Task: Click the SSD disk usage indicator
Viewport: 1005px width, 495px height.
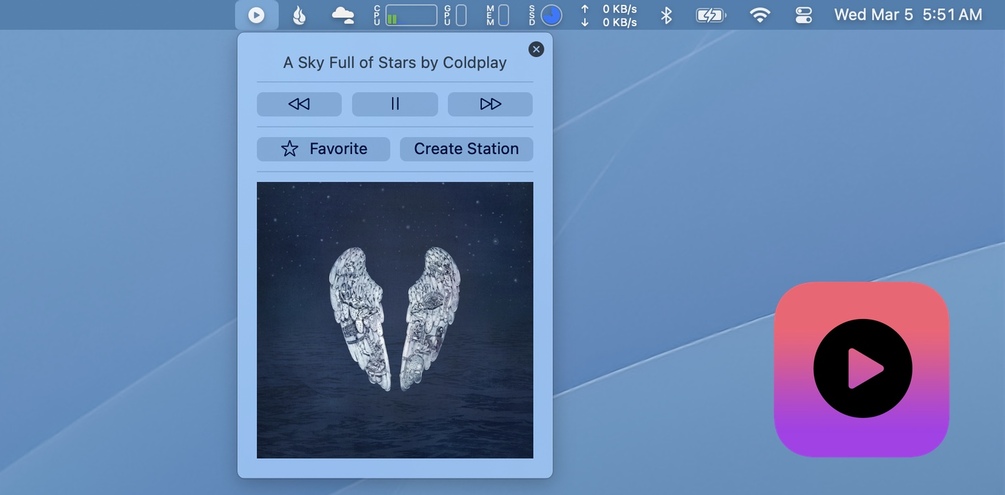Action: [x=545, y=15]
